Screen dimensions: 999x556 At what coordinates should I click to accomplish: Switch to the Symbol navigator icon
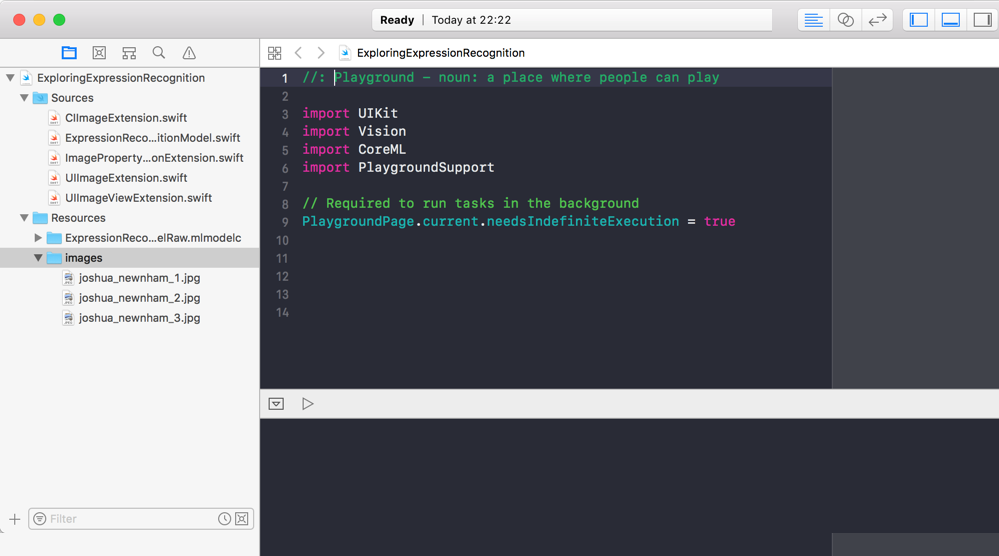pos(129,53)
